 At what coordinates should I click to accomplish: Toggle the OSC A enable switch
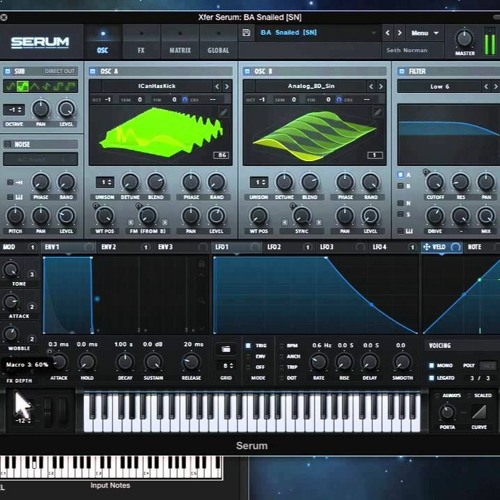tap(93, 71)
